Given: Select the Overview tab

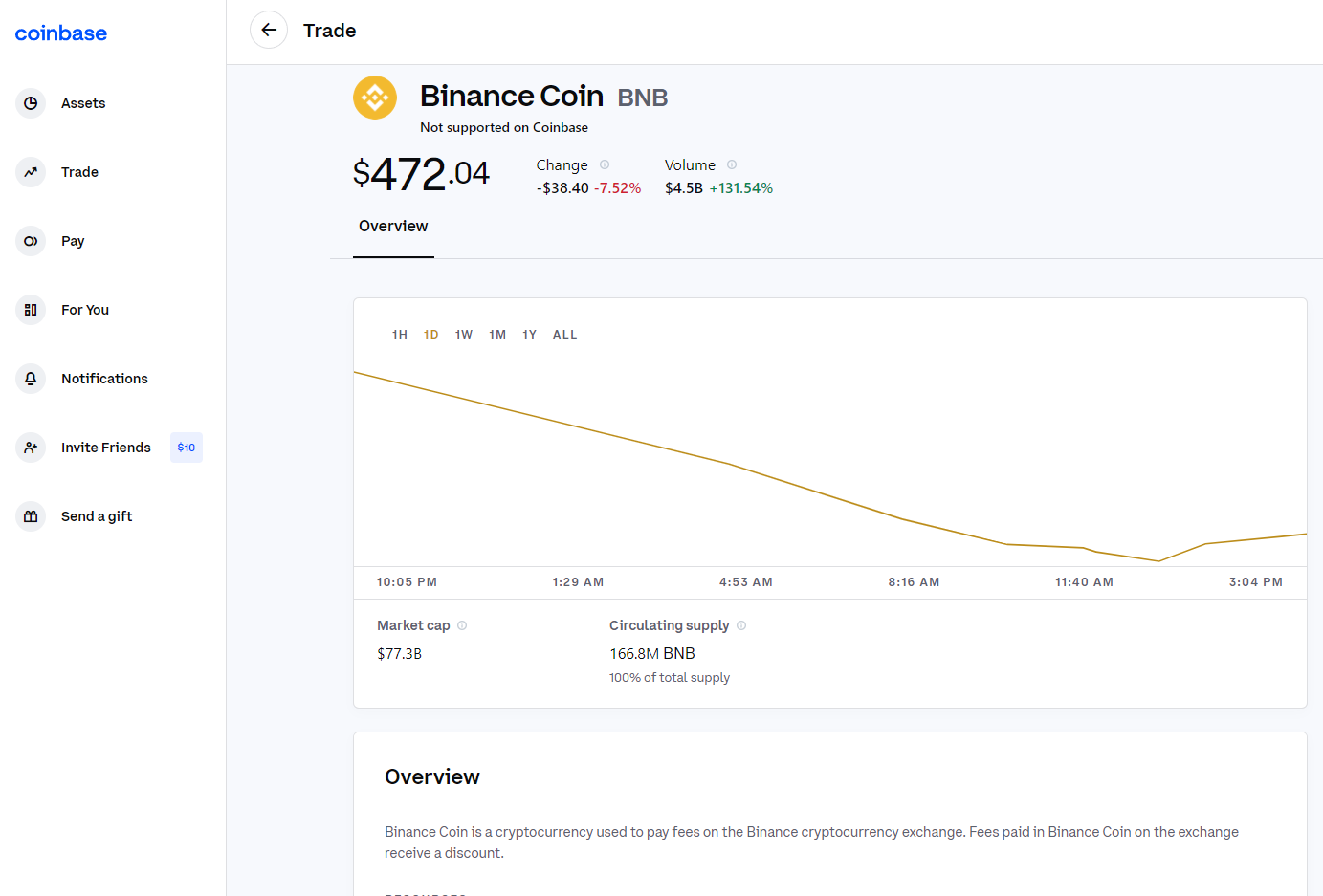Looking at the screenshot, I should click(x=393, y=227).
